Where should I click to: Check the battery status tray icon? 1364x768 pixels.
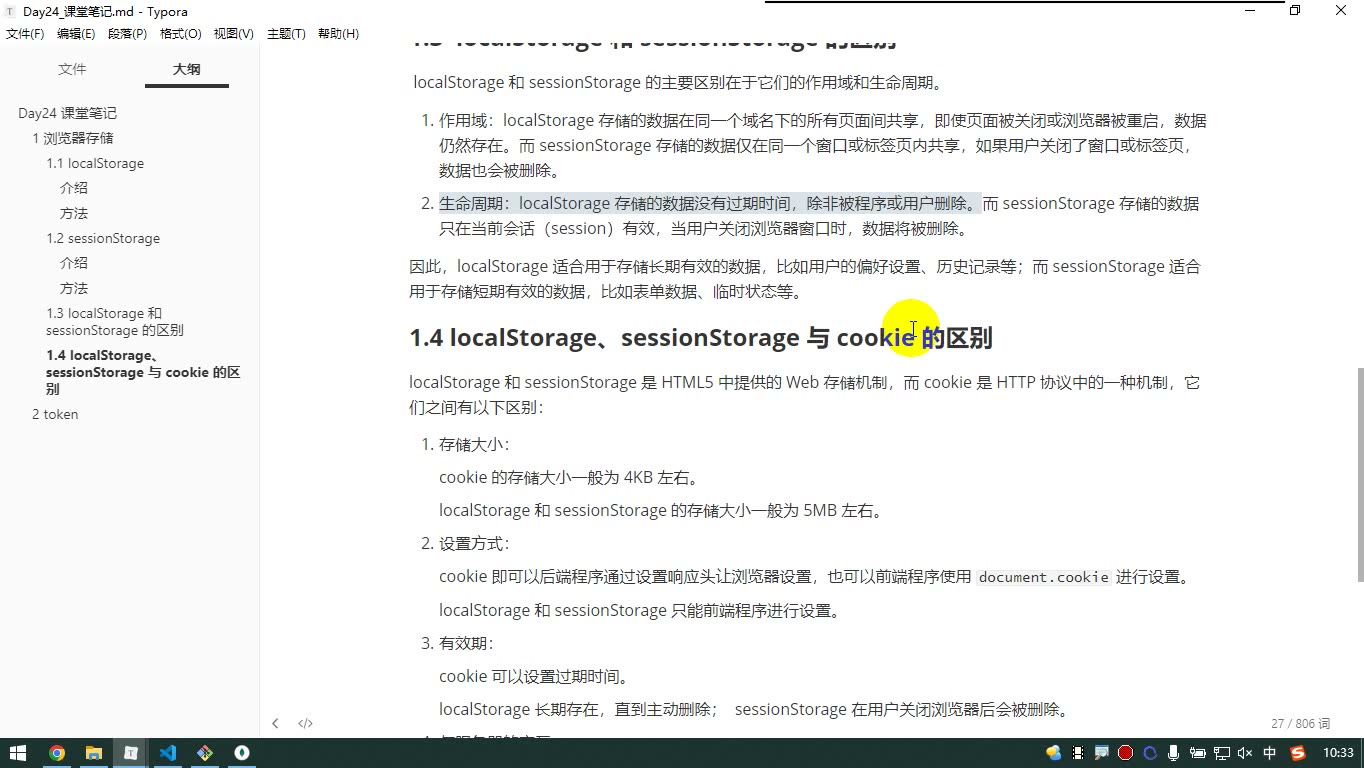(1198, 753)
